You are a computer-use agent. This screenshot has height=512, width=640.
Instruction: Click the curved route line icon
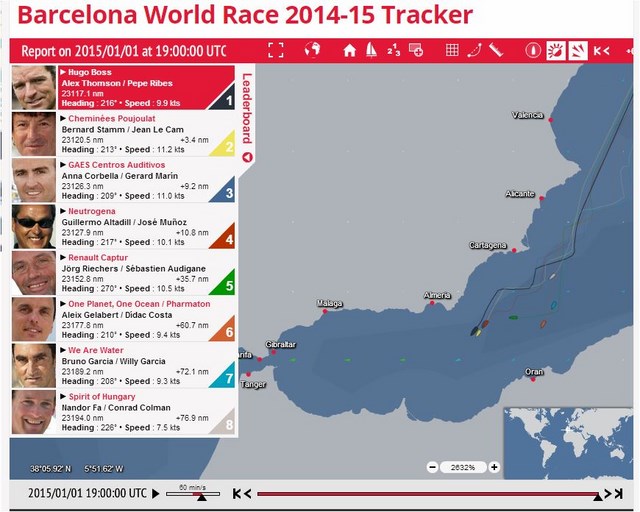474,50
